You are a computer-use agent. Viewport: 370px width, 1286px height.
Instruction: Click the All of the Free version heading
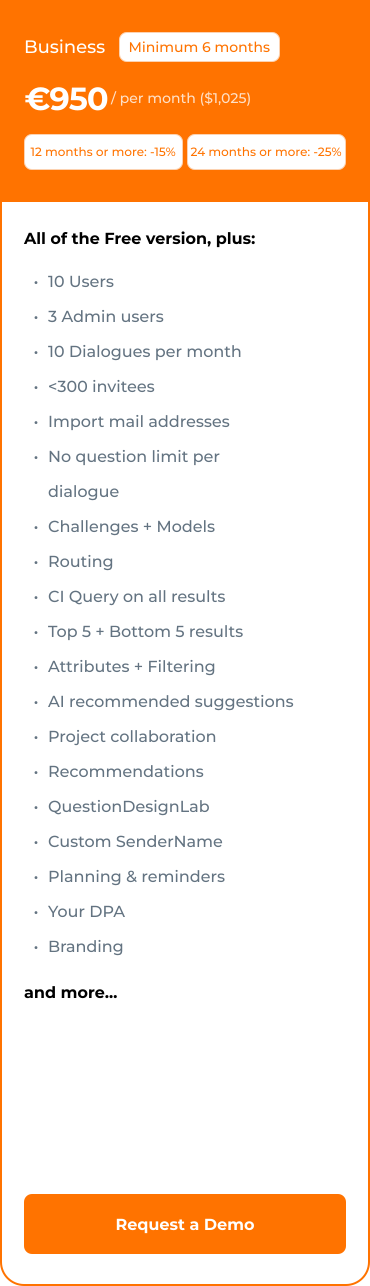tap(140, 238)
